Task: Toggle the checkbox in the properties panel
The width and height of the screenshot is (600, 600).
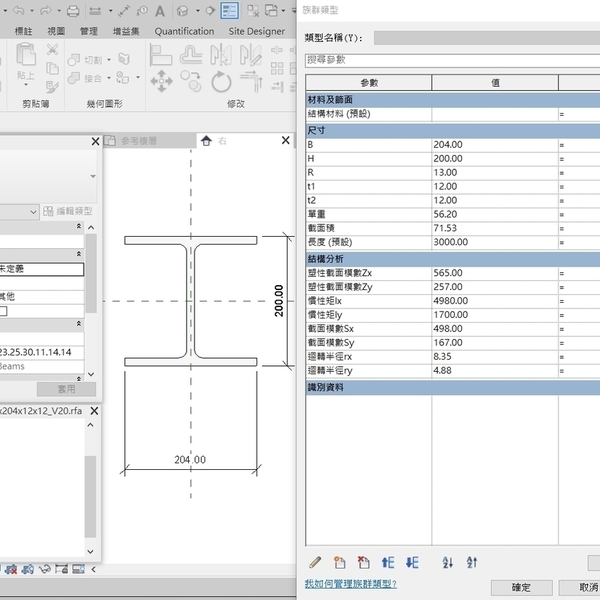Action: point(3,311)
